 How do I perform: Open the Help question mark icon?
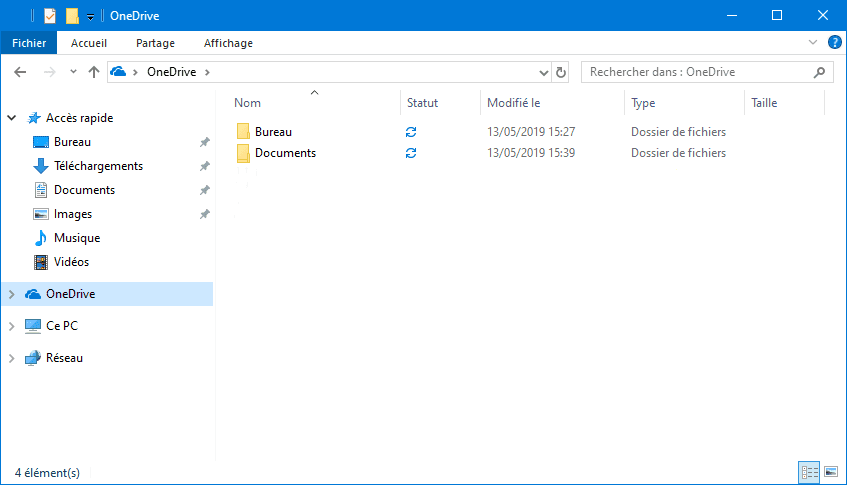pos(835,43)
